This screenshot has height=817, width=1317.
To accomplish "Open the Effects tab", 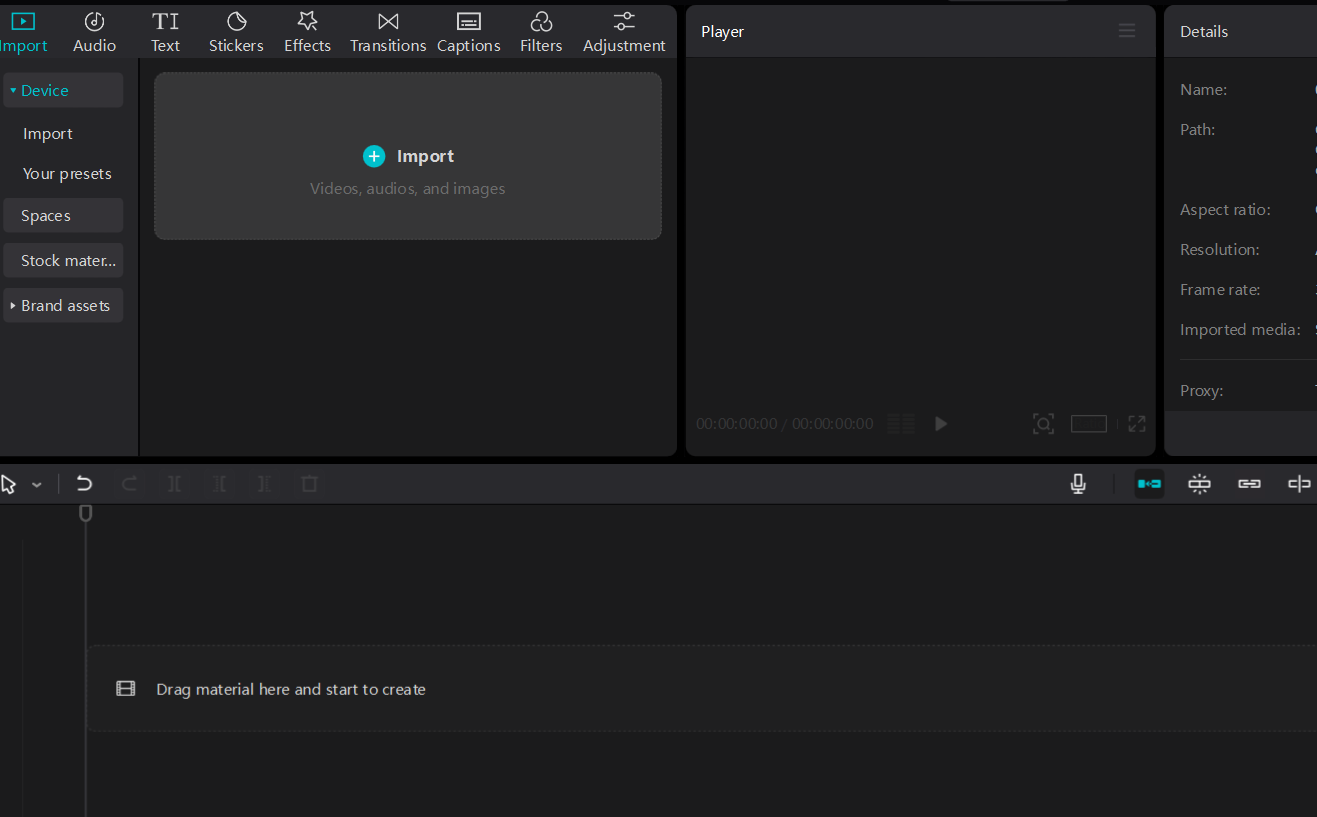I will click(307, 32).
